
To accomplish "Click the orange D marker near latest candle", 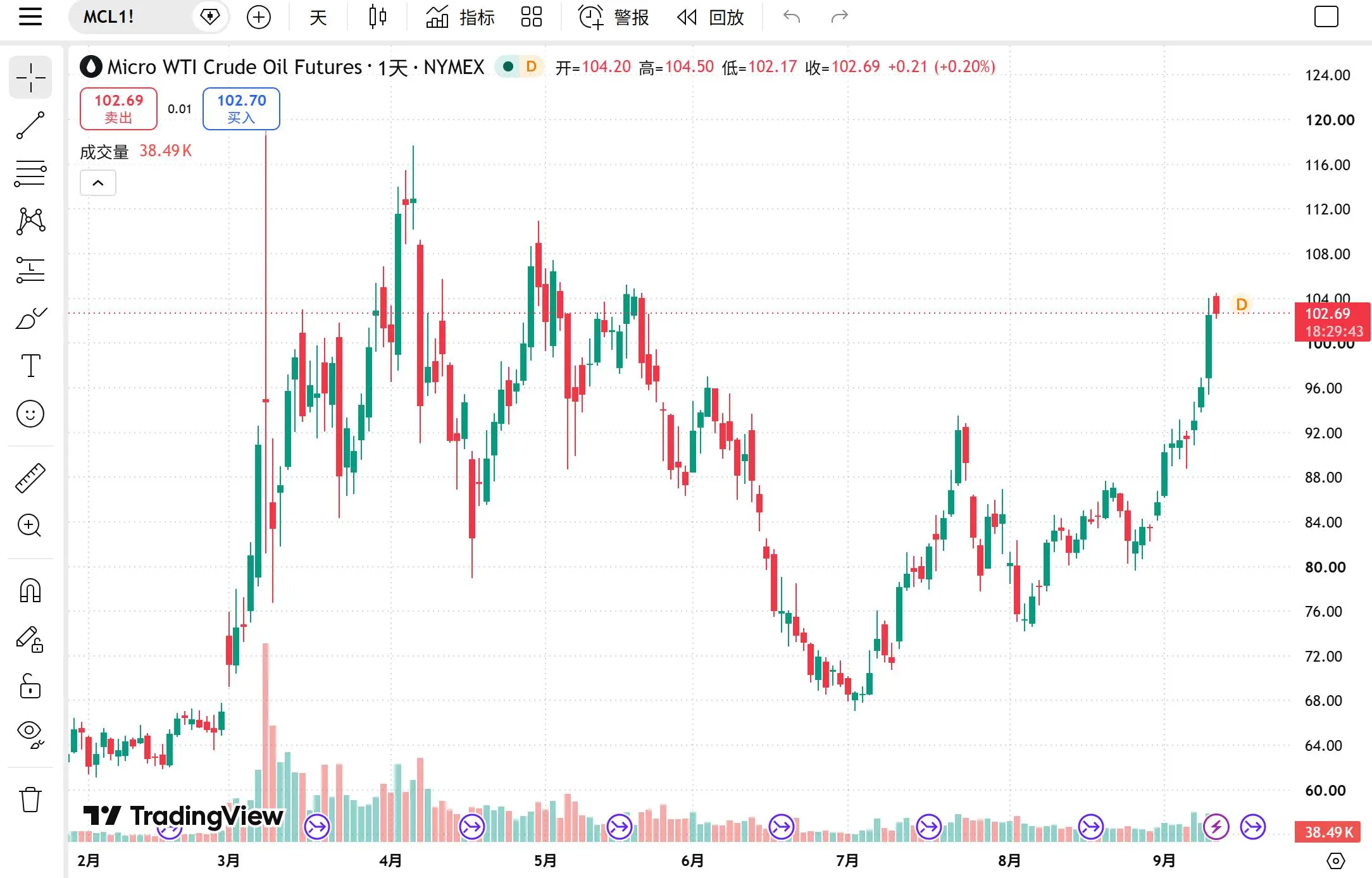I will (1242, 304).
